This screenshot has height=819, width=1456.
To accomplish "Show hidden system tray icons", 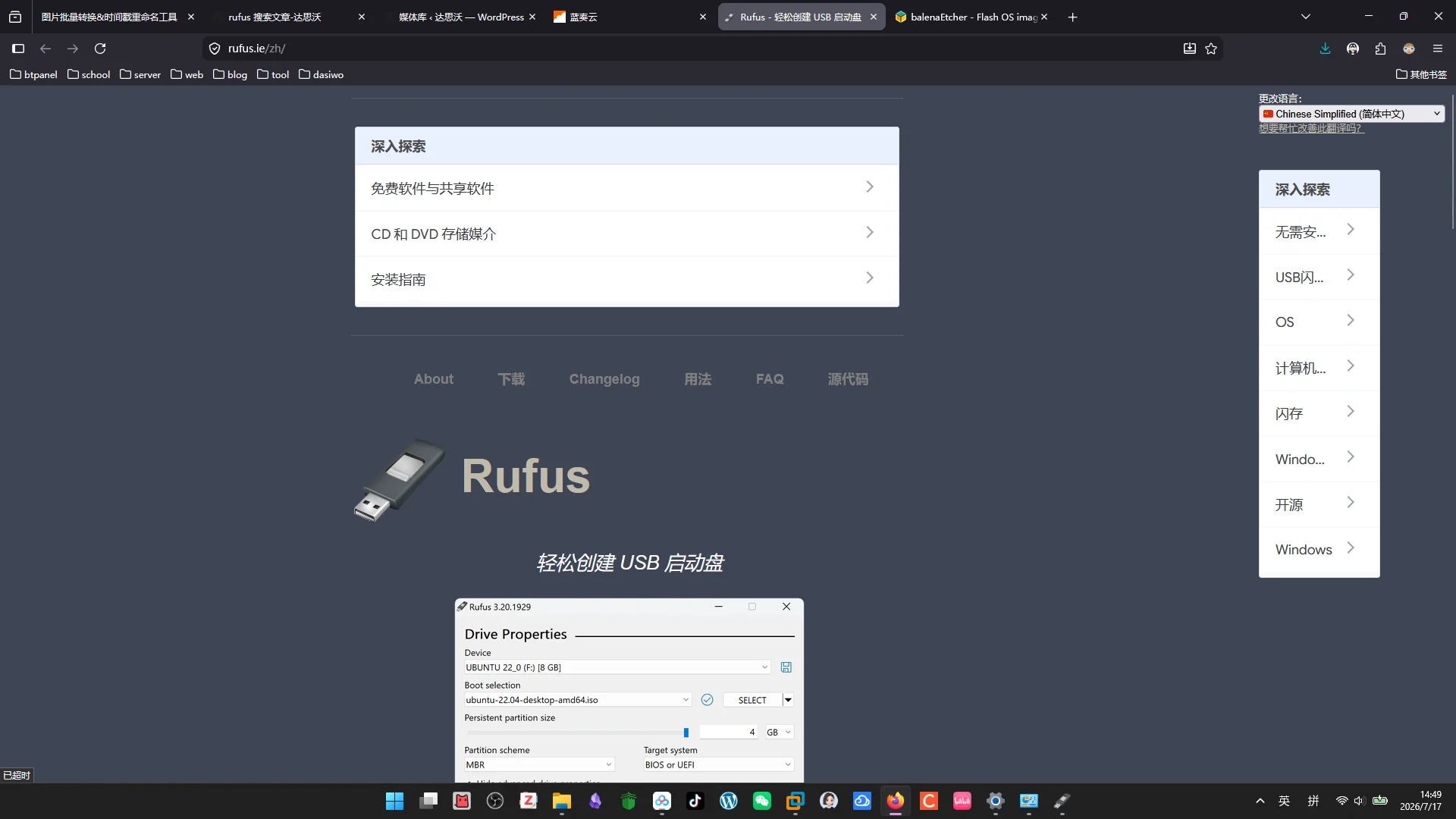I will (1260, 801).
